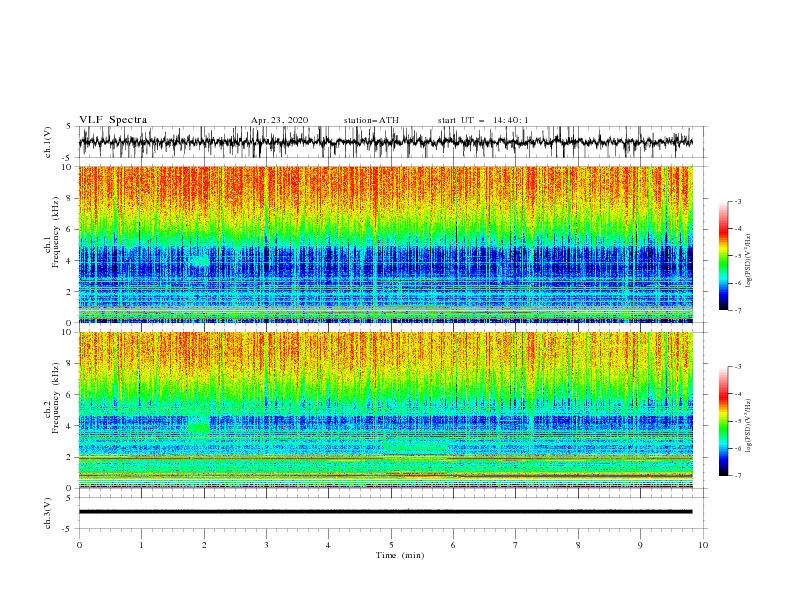792x612 pixels.
Task: Click the ch.2 spectrogram color scale bar
Action: click(x=723, y=421)
